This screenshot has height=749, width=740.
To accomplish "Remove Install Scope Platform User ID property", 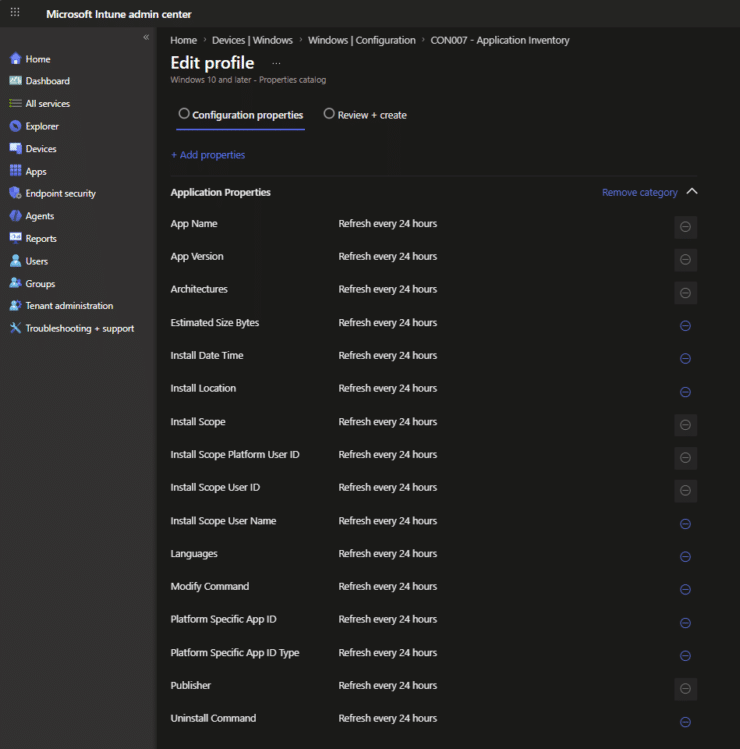I will click(686, 458).
